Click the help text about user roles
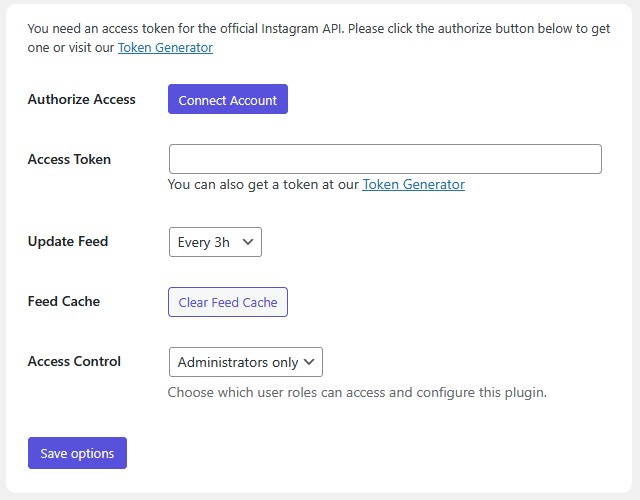Viewport: 640px width, 500px height. coord(357,392)
